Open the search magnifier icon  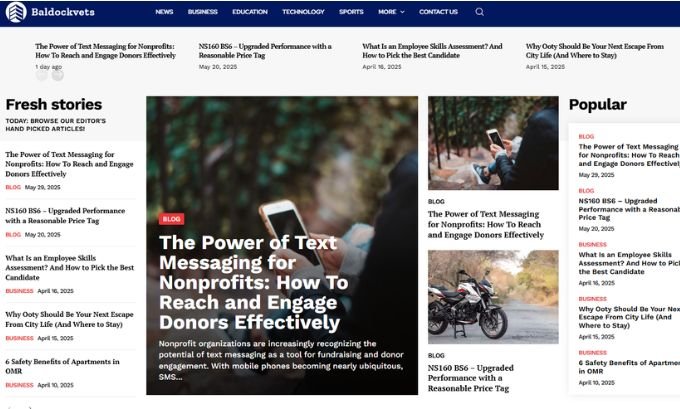pos(479,12)
